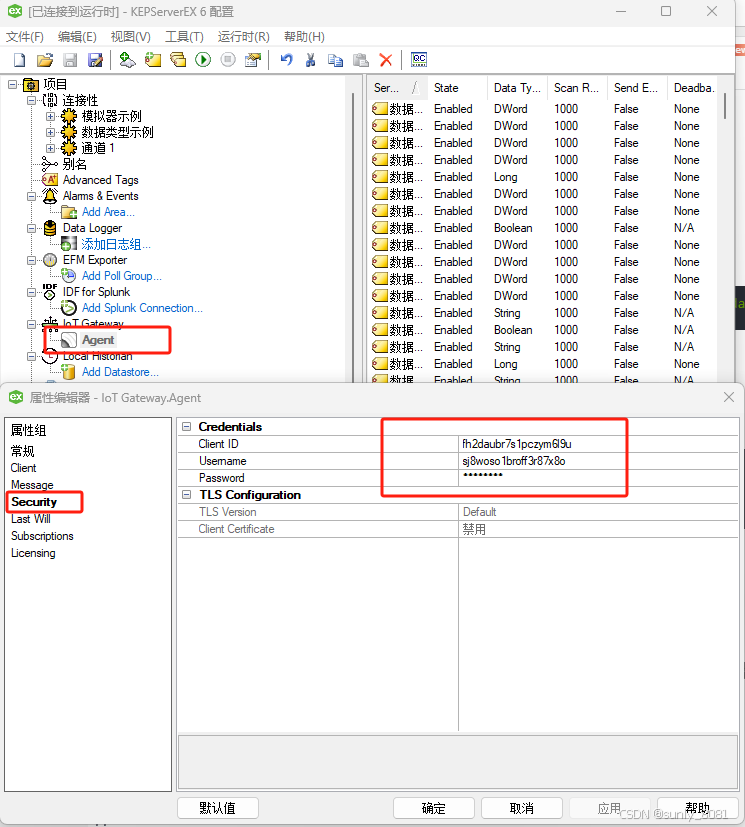
Task: Click the Cut scissors icon
Action: tap(311, 60)
